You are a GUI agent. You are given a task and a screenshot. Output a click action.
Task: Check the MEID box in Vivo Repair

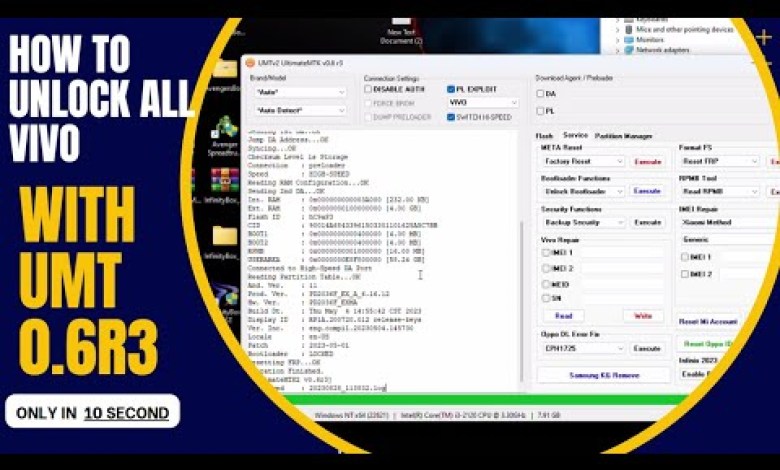[546, 284]
